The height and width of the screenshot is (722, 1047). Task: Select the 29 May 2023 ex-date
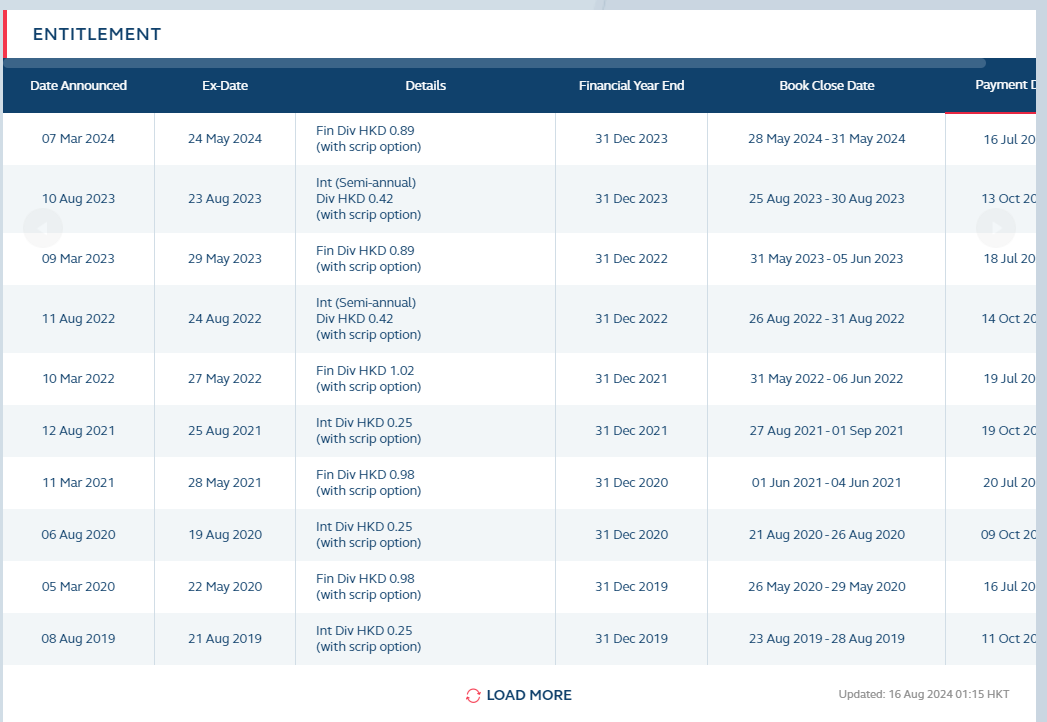225,258
